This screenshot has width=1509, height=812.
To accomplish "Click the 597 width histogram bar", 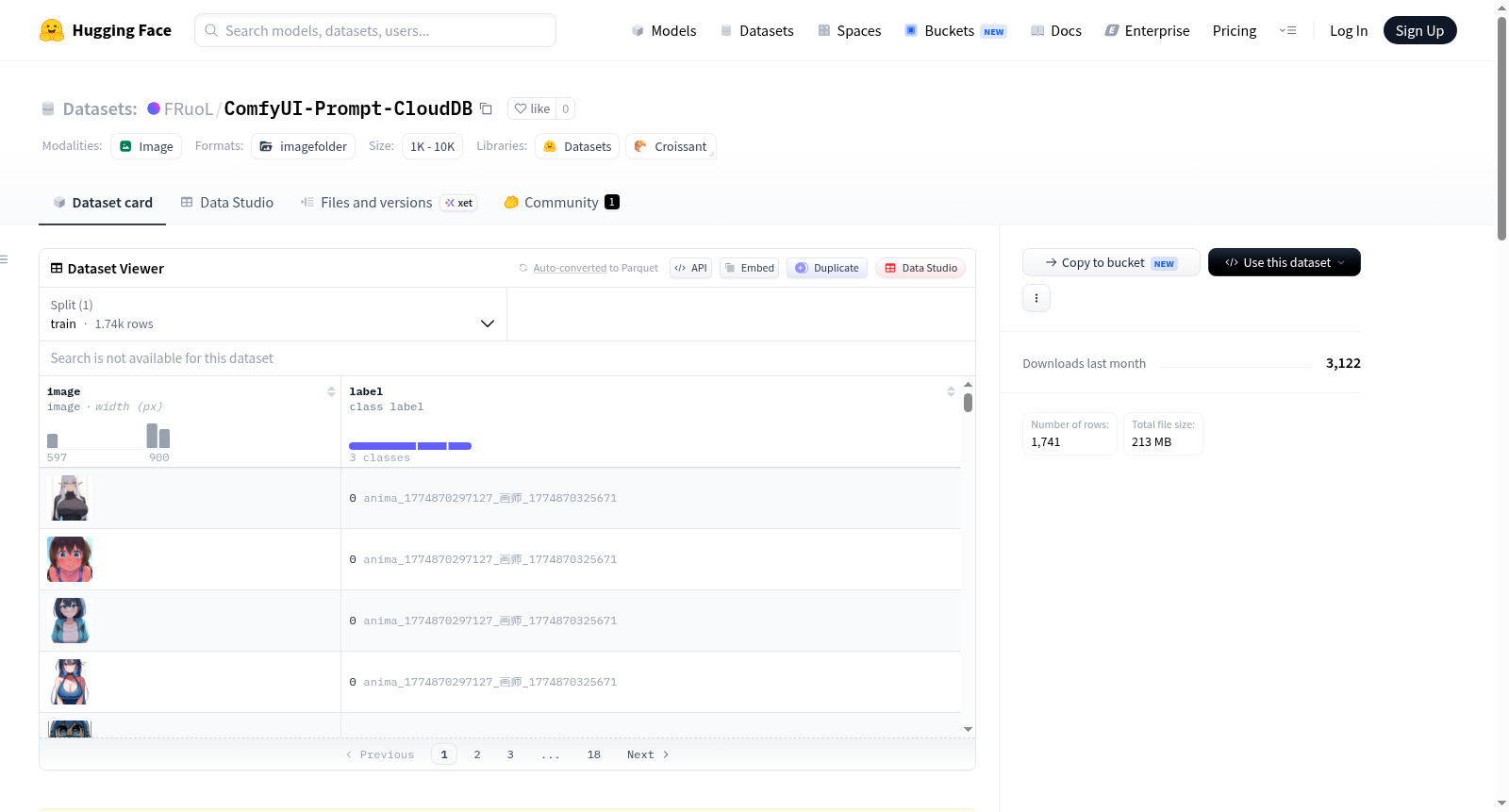I will 53,440.
